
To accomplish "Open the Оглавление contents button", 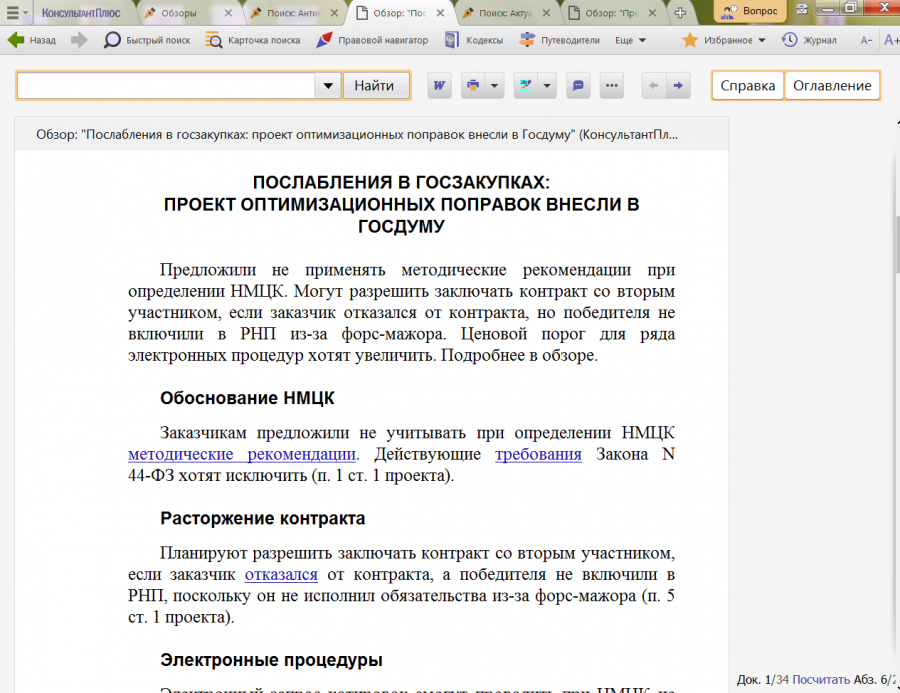I will click(x=832, y=86).
